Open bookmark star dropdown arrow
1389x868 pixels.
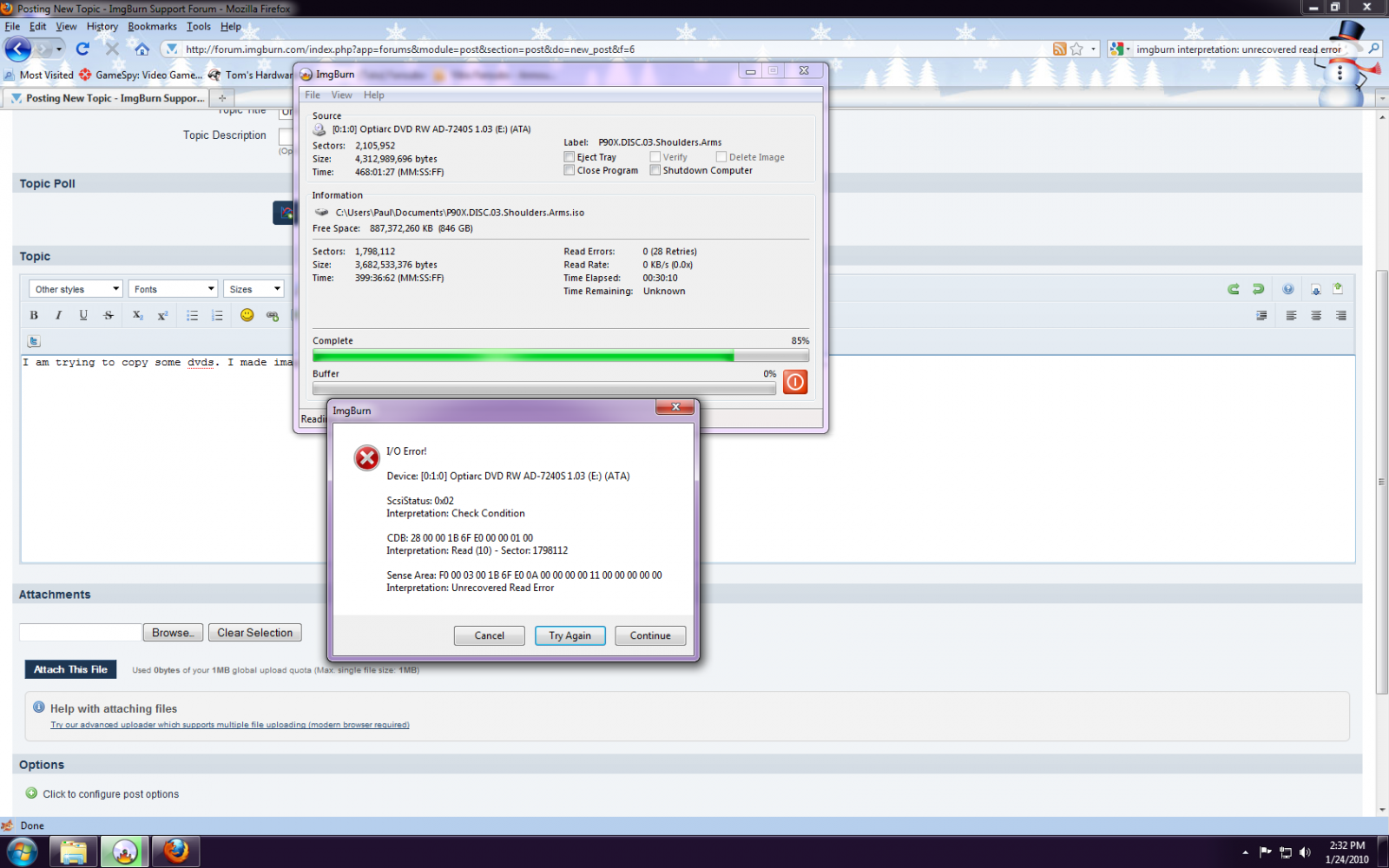click(x=1093, y=49)
